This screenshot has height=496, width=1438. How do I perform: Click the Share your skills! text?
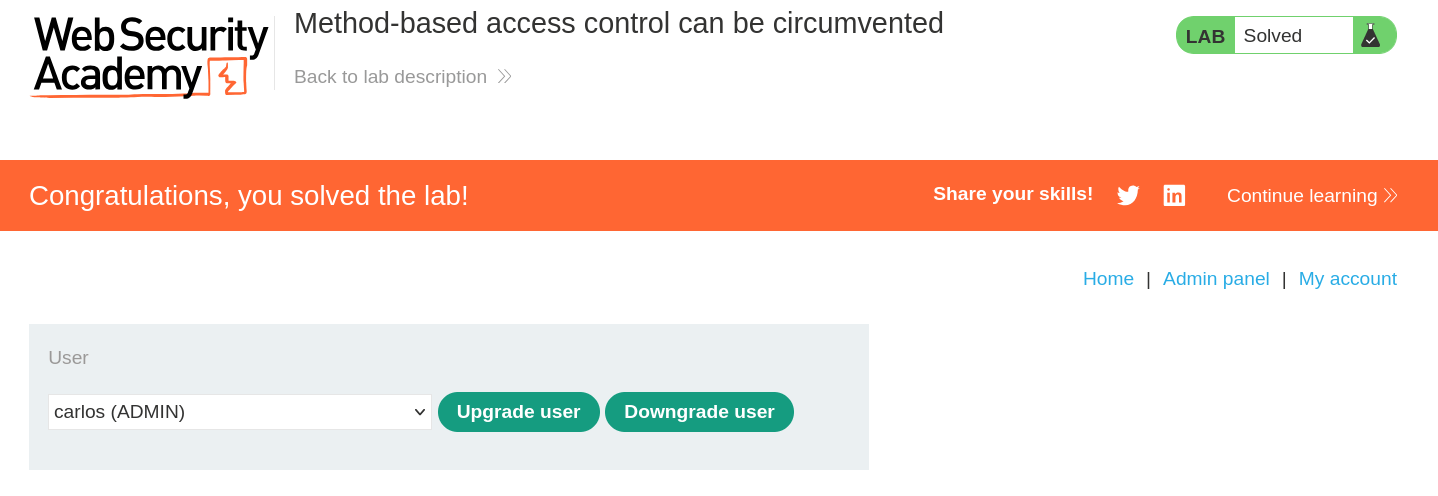coord(1013,194)
